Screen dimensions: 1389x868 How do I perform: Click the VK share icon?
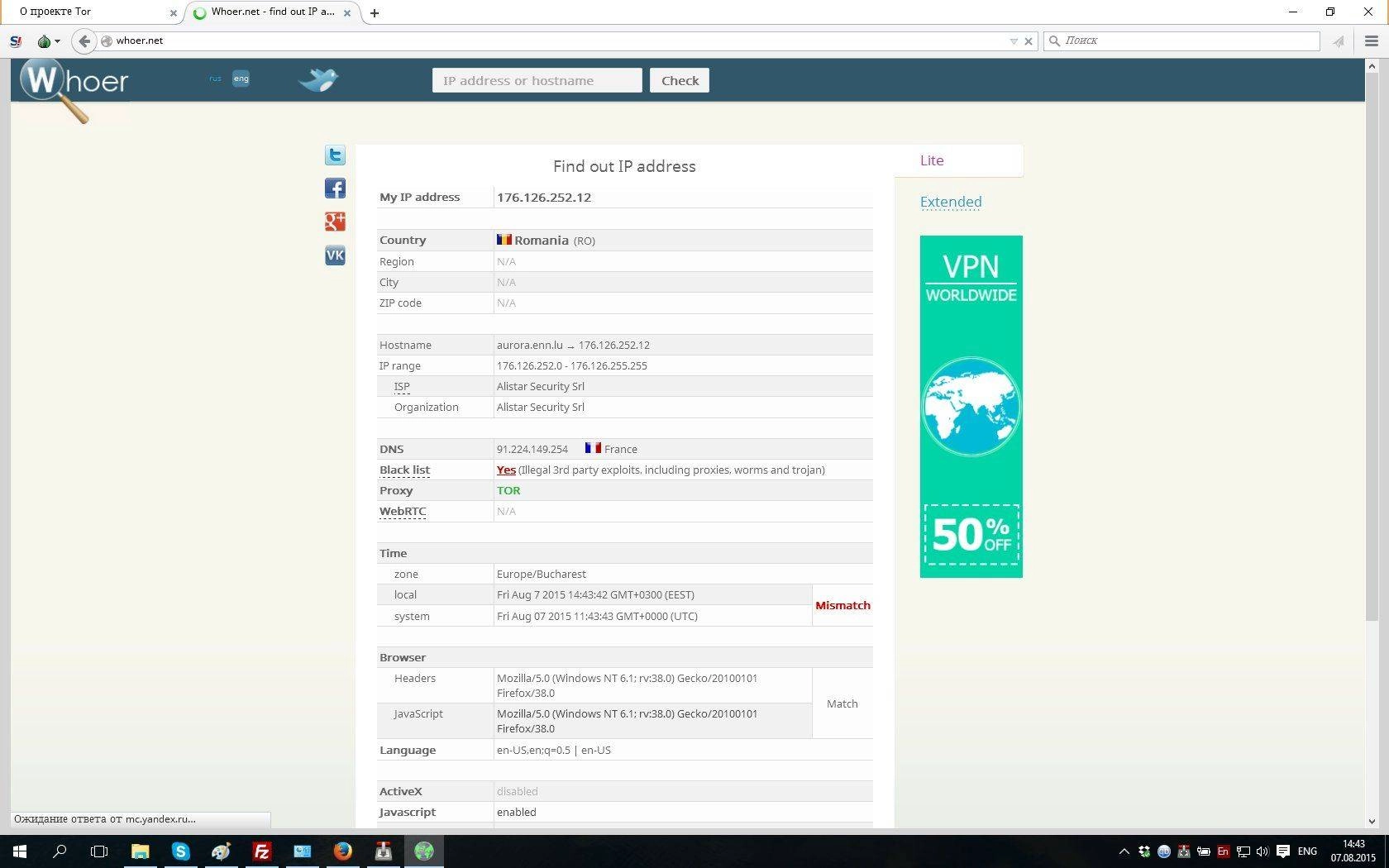[335, 255]
